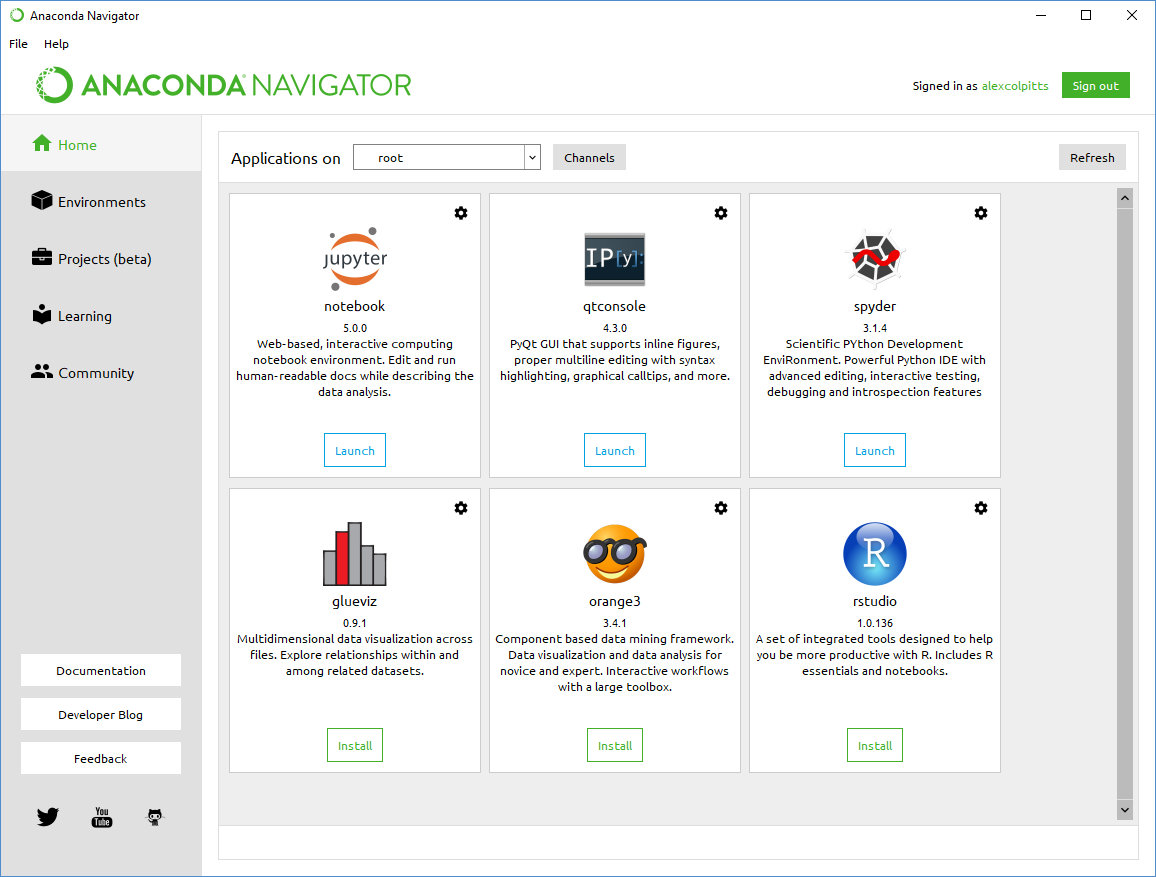This screenshot has width=1156, height=877.
Task: Launch qtconsole
Action: 615,450
